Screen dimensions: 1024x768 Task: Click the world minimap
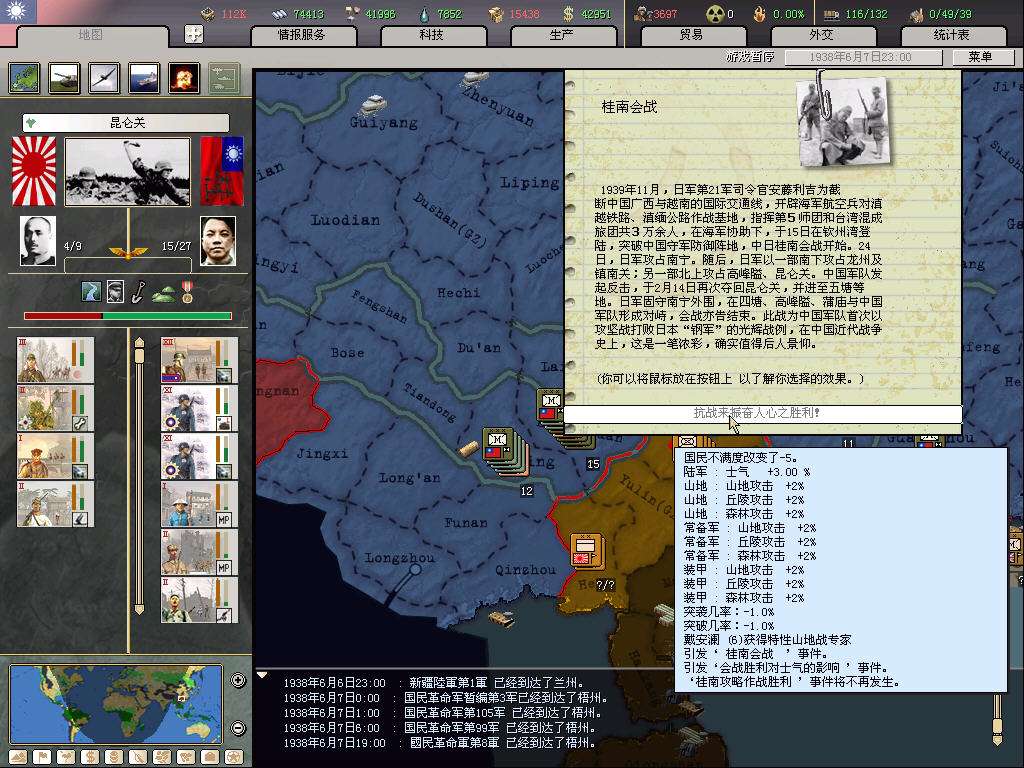[116, 704]
